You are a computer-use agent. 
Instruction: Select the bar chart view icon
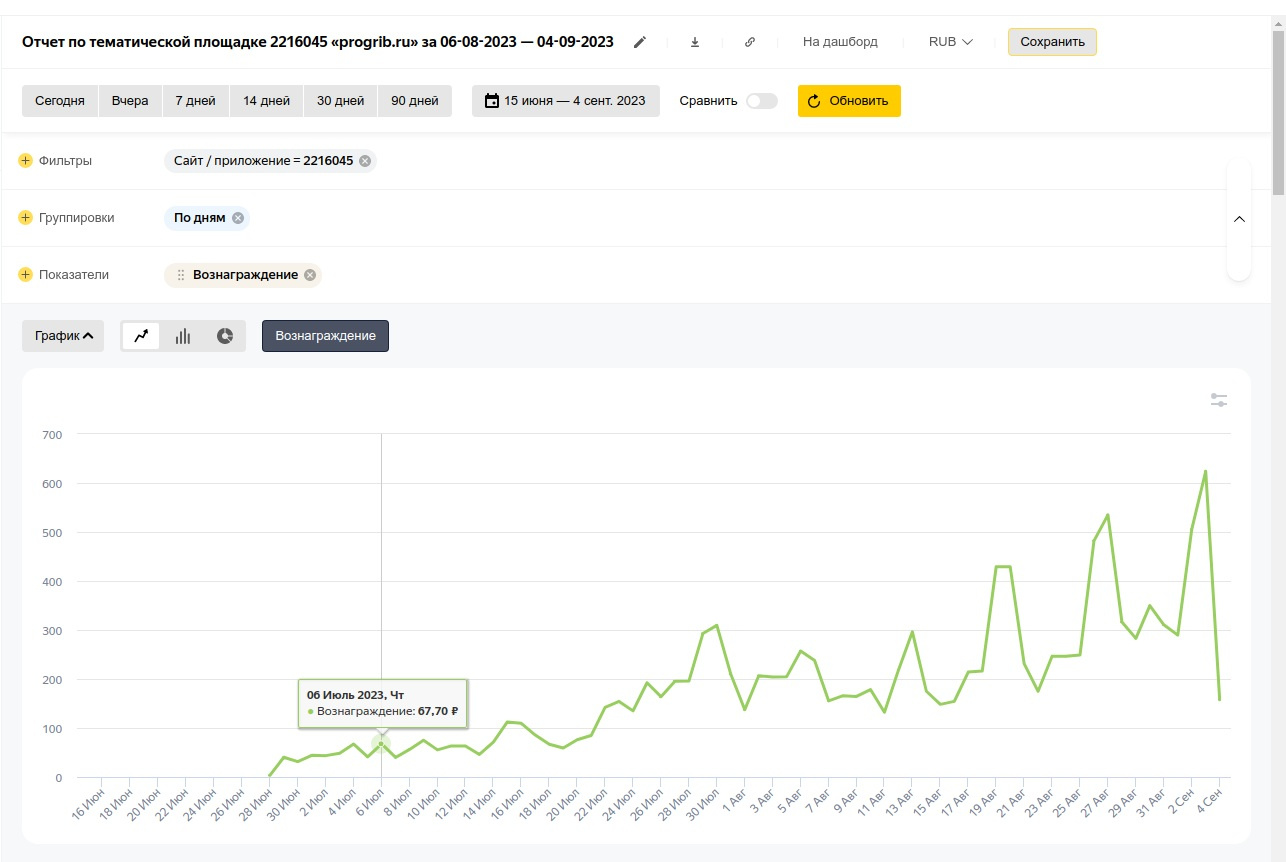click(x=182, y=336)
